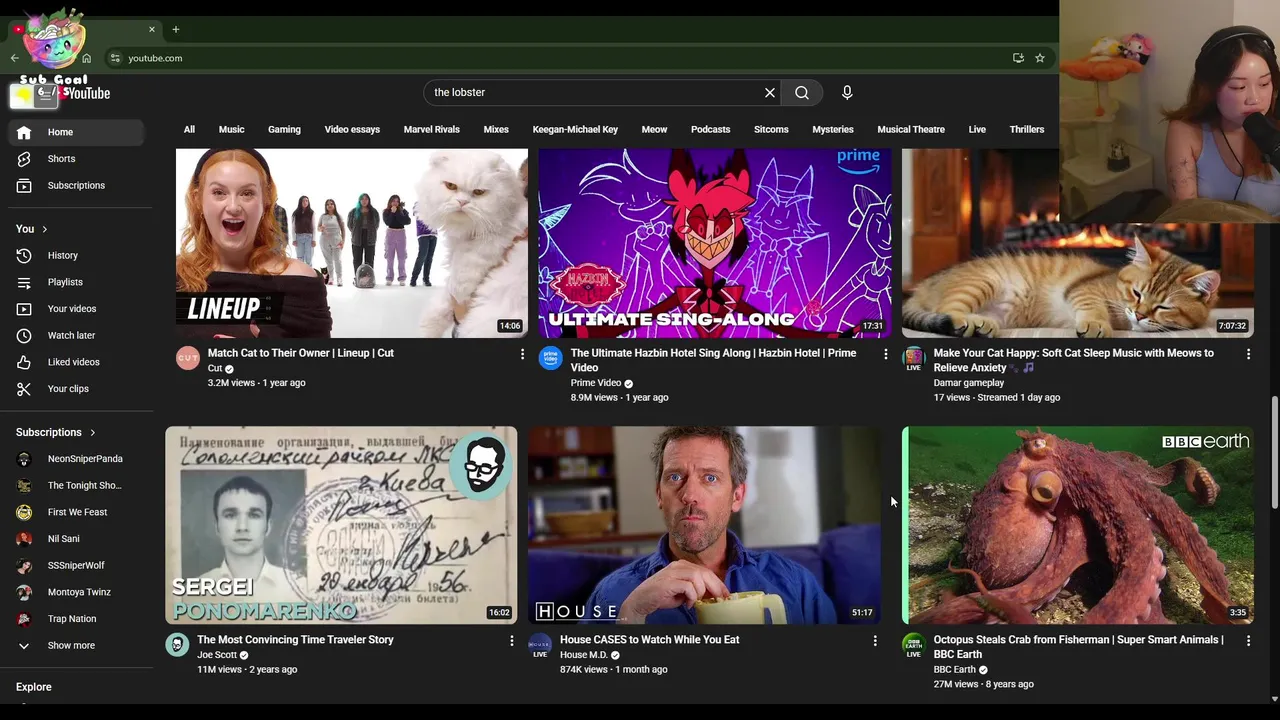The width and height of the screenshot is (1280, 720).
Task: Open more options for Match Cat to Their Owner video
Action: click(522, 354)
